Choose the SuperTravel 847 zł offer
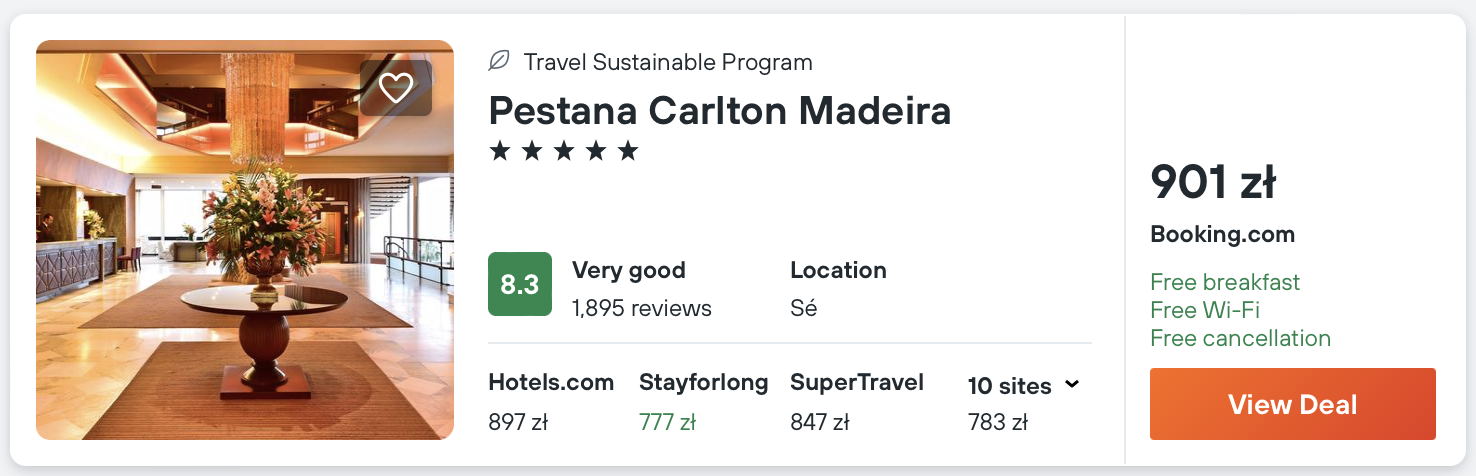The height and width of the screenshot is (476, 1476). 856,401
